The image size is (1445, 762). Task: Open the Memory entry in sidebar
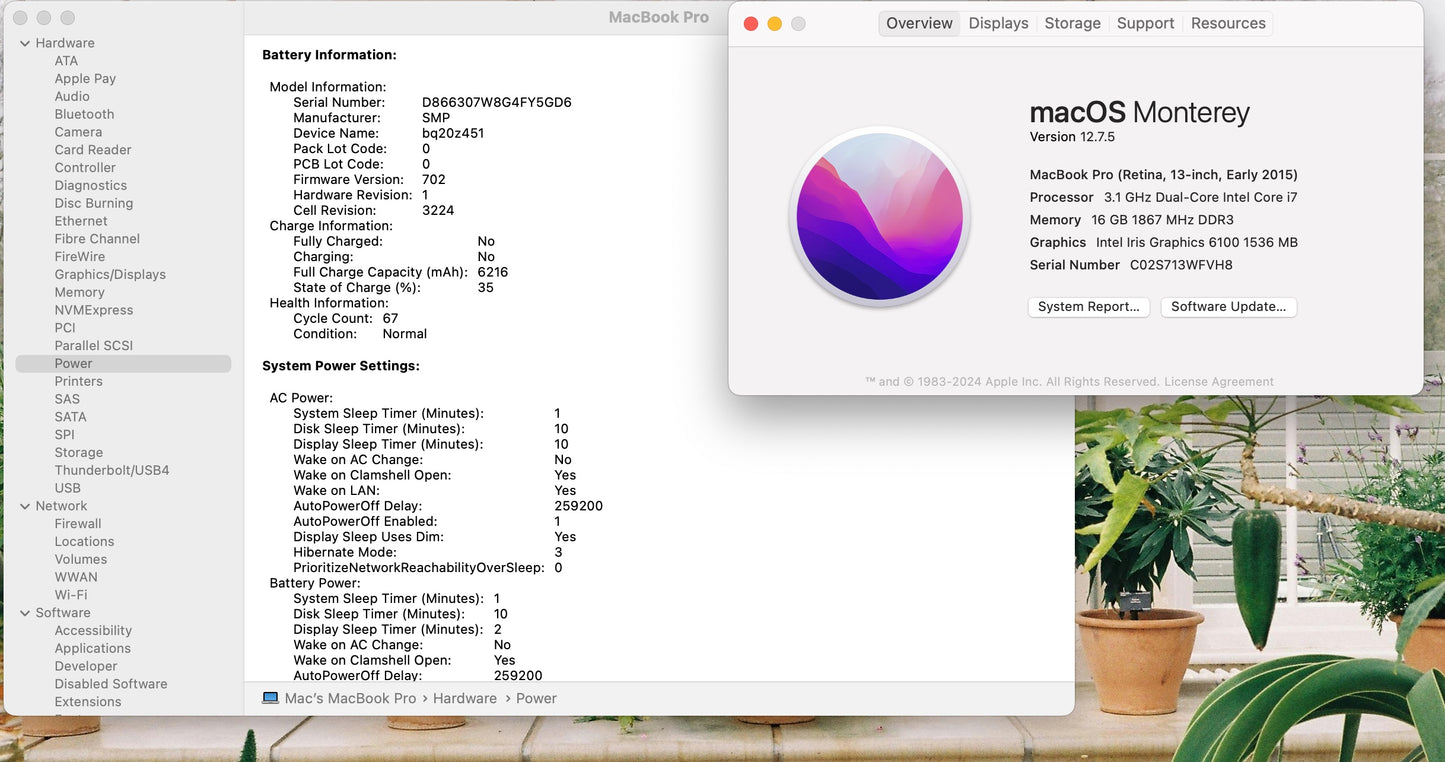[79, 292]
